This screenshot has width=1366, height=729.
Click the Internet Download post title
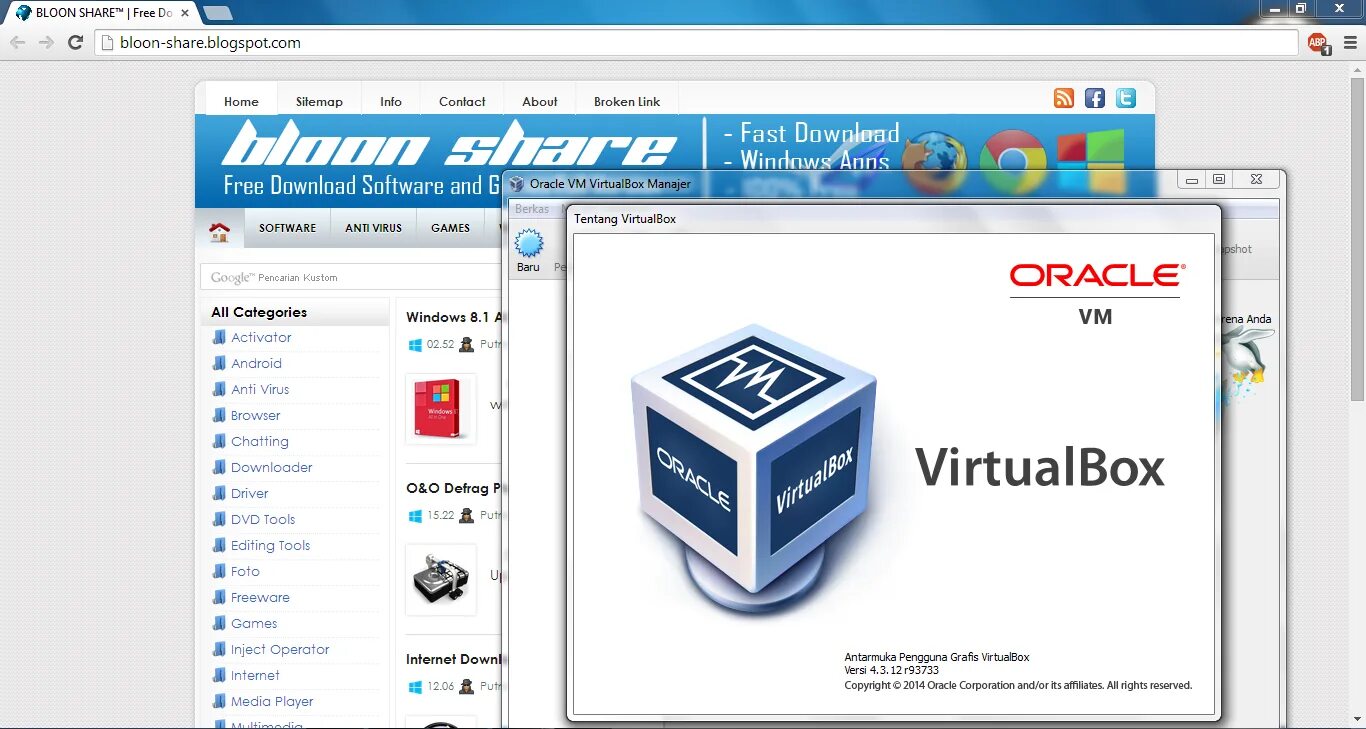tap(454, 659)
